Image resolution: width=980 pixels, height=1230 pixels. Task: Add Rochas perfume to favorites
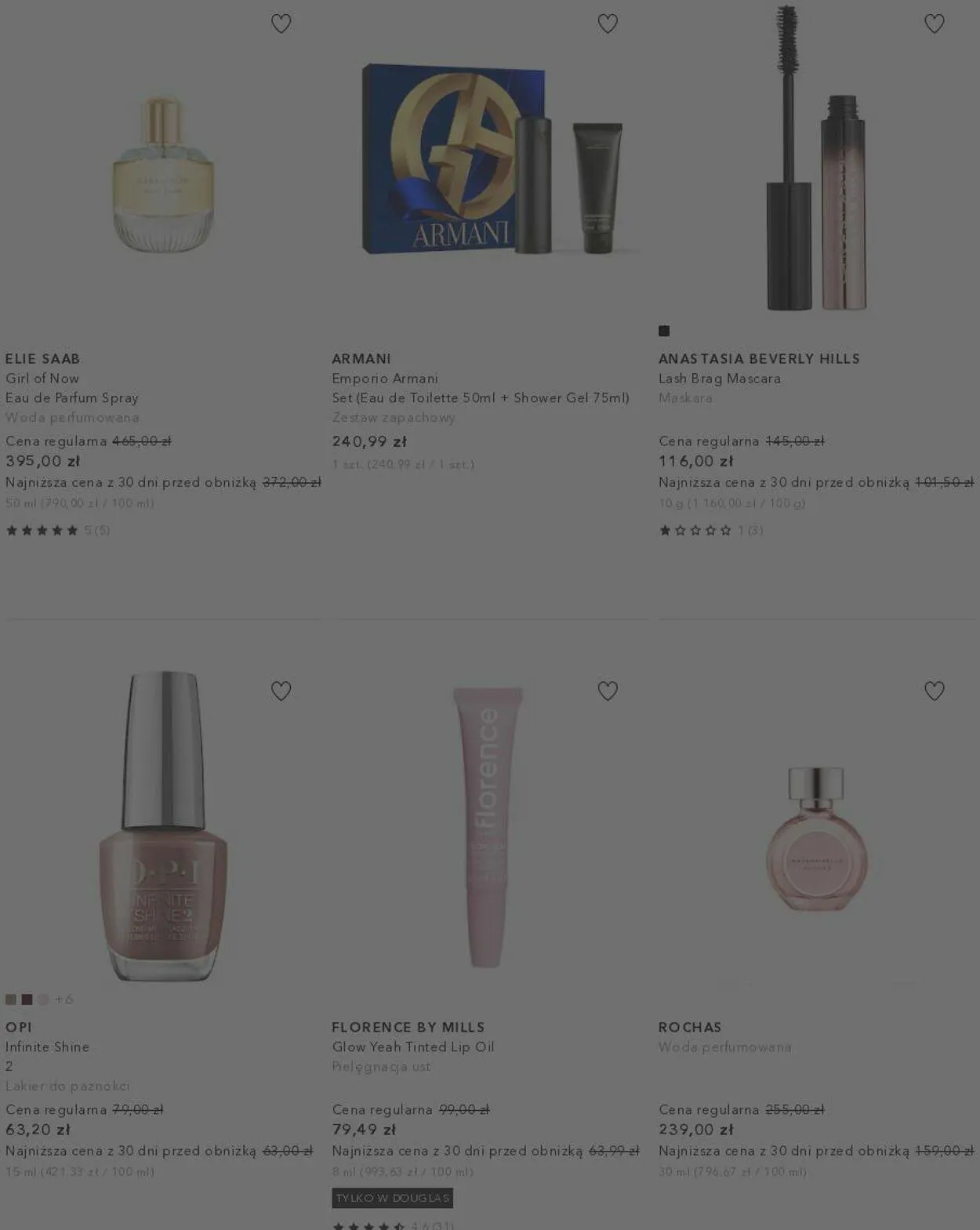click(x=935, y=691)
